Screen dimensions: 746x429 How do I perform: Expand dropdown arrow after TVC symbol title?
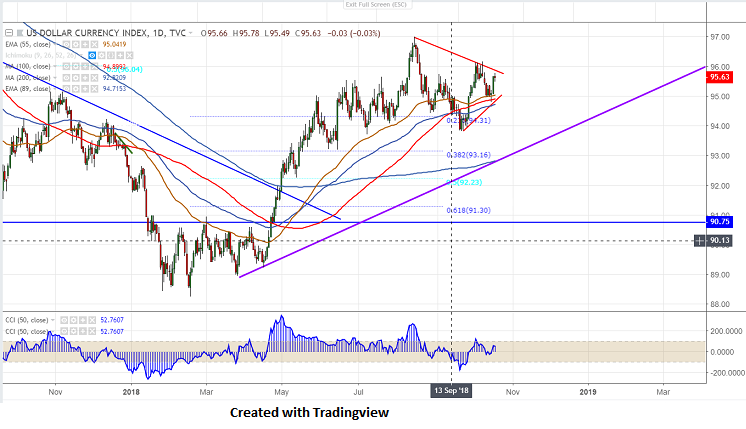(x=190, y=33)
